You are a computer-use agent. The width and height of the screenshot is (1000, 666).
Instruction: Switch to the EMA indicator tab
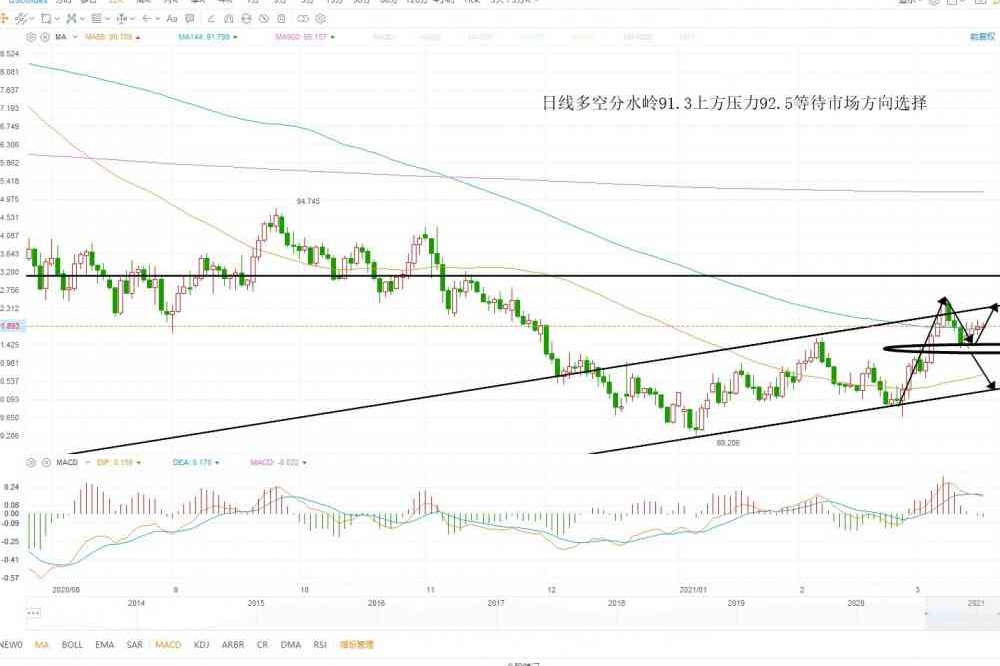(104, 645)
